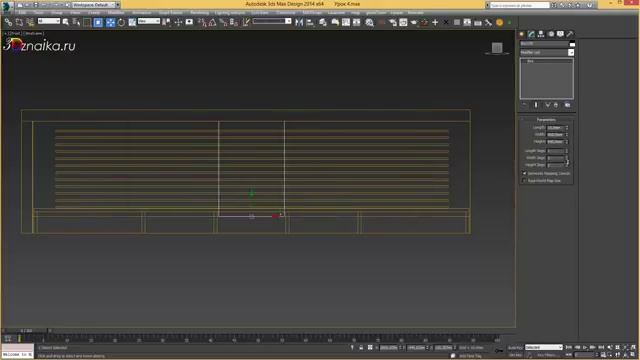Screen dimensions: 640x360
Task: Enable Real-World Map Size checkbox
Action: (x=524, y=180)
